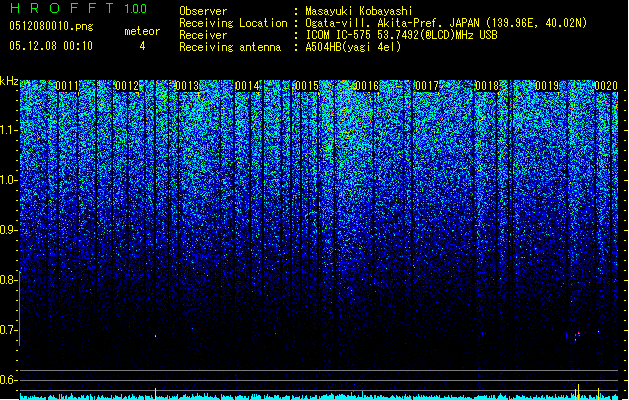The image size is (629, 400).
Task: Click the 1.1 frequency axis tick
Action: (x=9, y=130)
